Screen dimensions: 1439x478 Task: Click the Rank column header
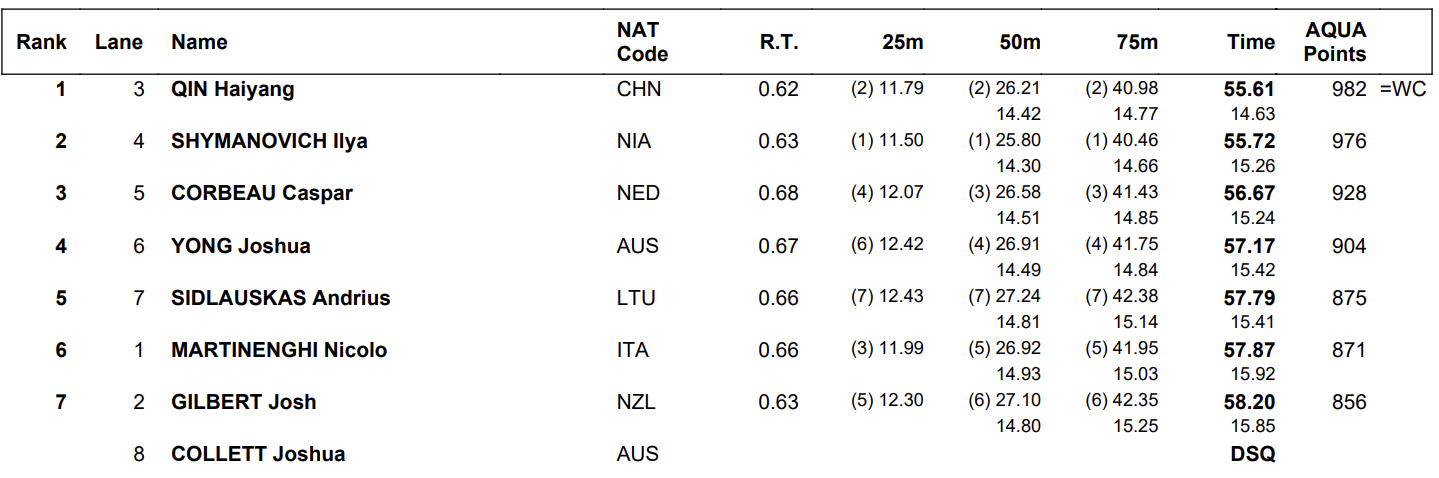point(42,42)
